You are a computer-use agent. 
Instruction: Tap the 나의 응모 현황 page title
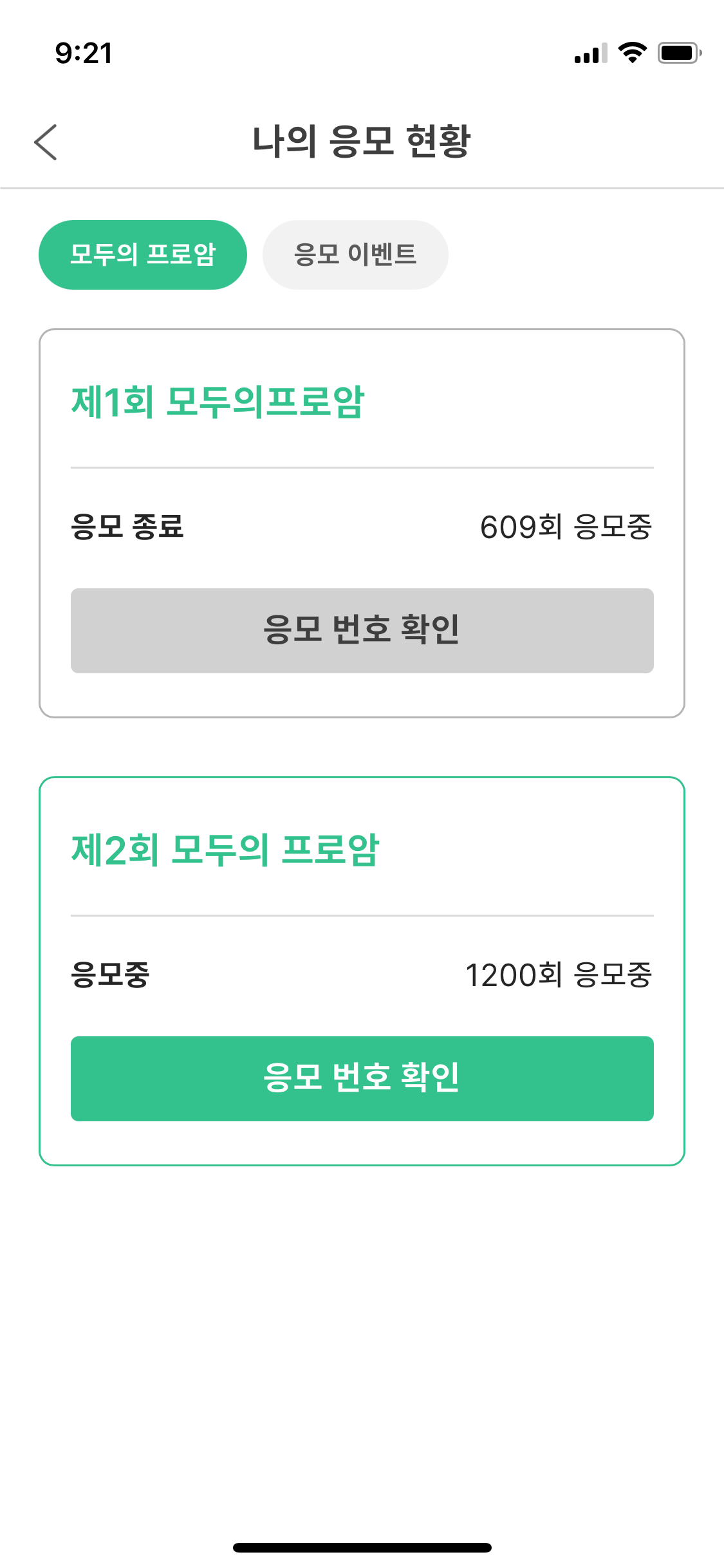point(362,142)
